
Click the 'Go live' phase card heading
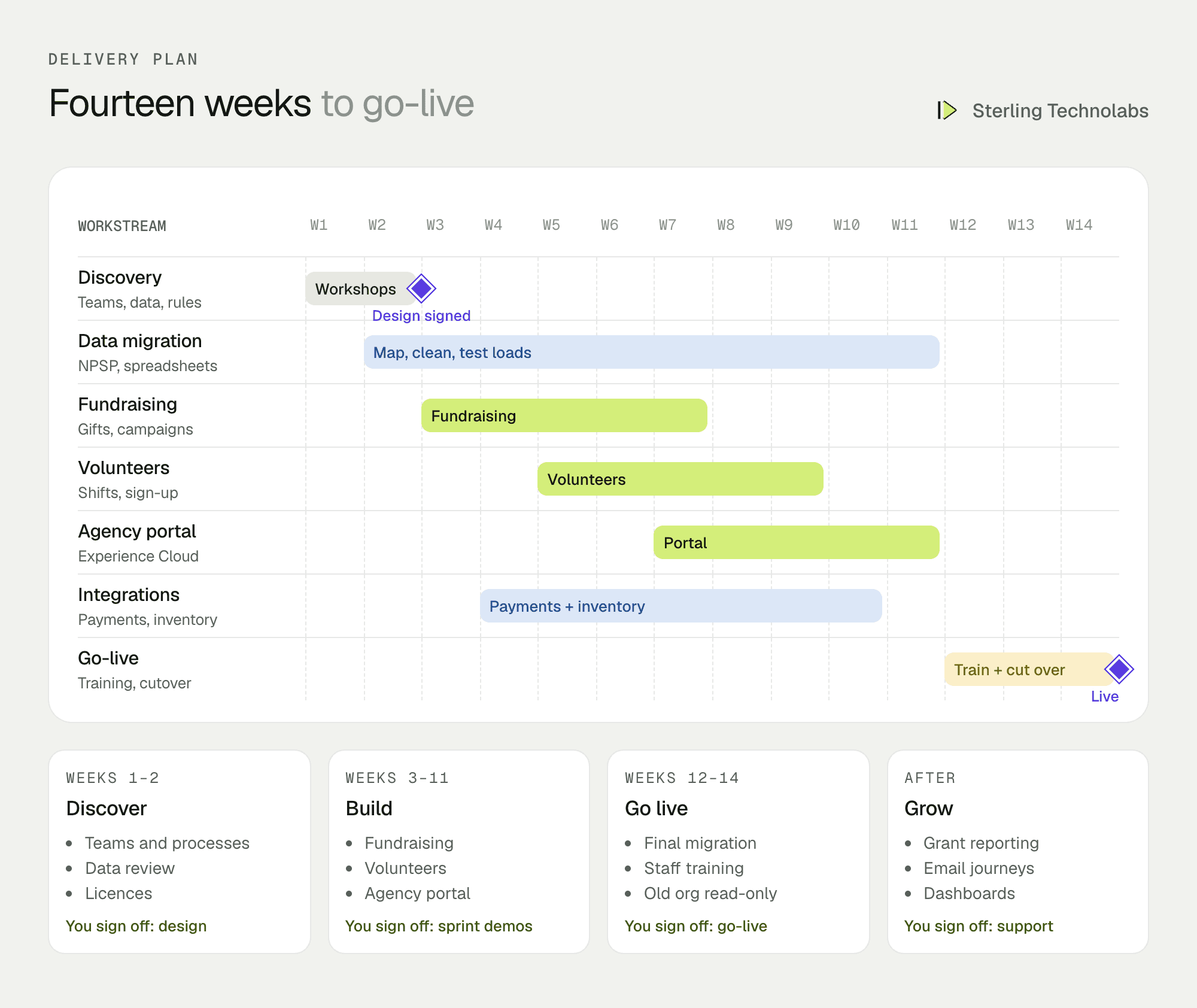pyautogui.click(x=657, y=808)
